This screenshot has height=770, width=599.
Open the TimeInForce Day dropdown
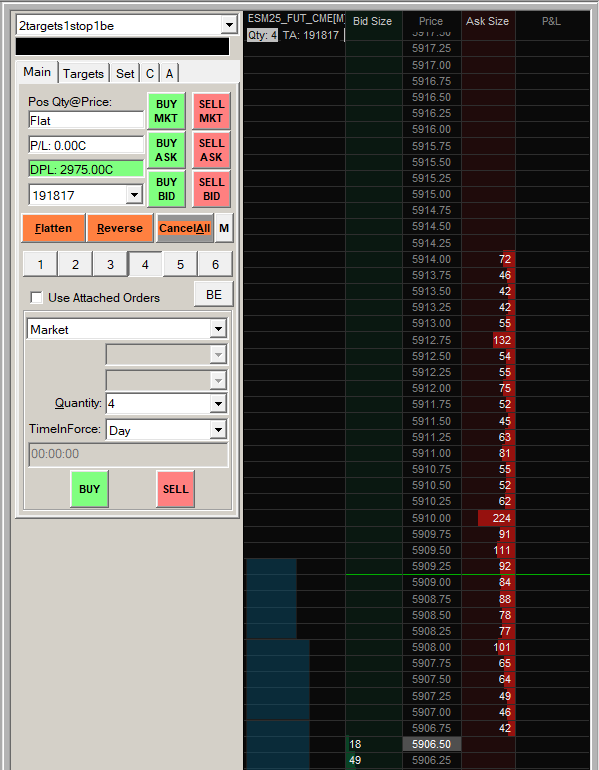pos(218,430)
